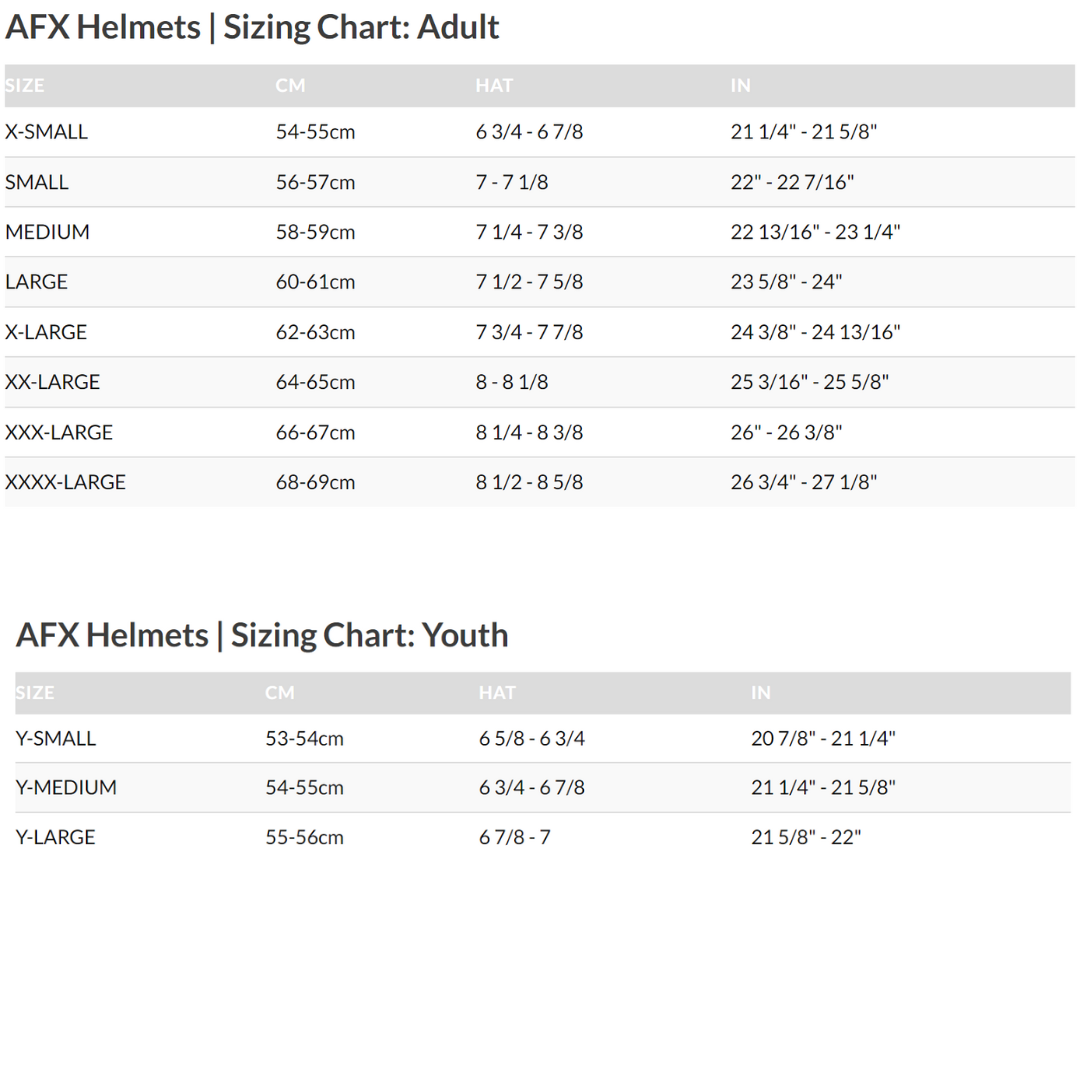Select the MEDIUM size row label
The height and width of the screenshot is (1080, 1080).
tap(47, 232)
